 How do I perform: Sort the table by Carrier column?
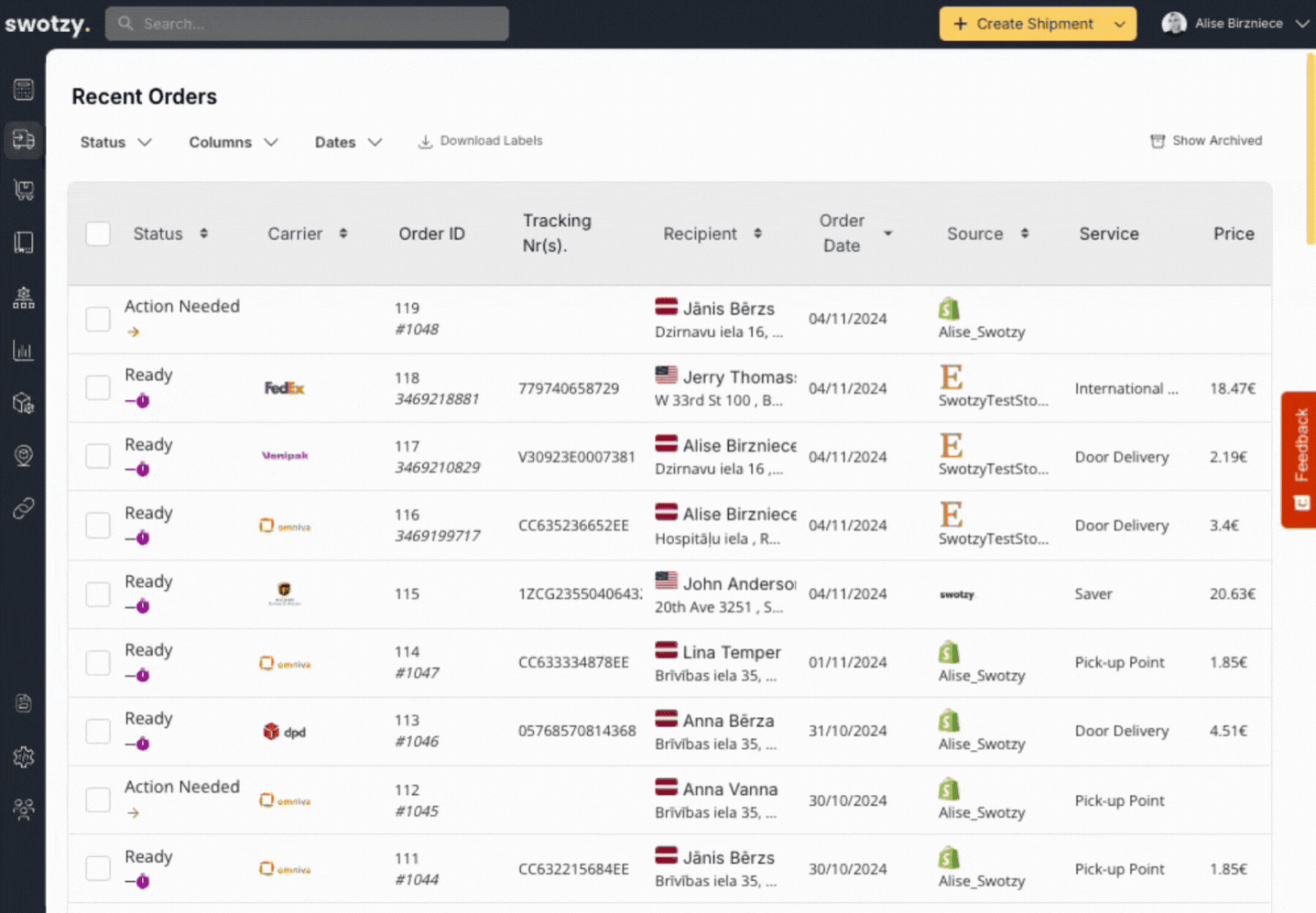click(x=307, y=234)
